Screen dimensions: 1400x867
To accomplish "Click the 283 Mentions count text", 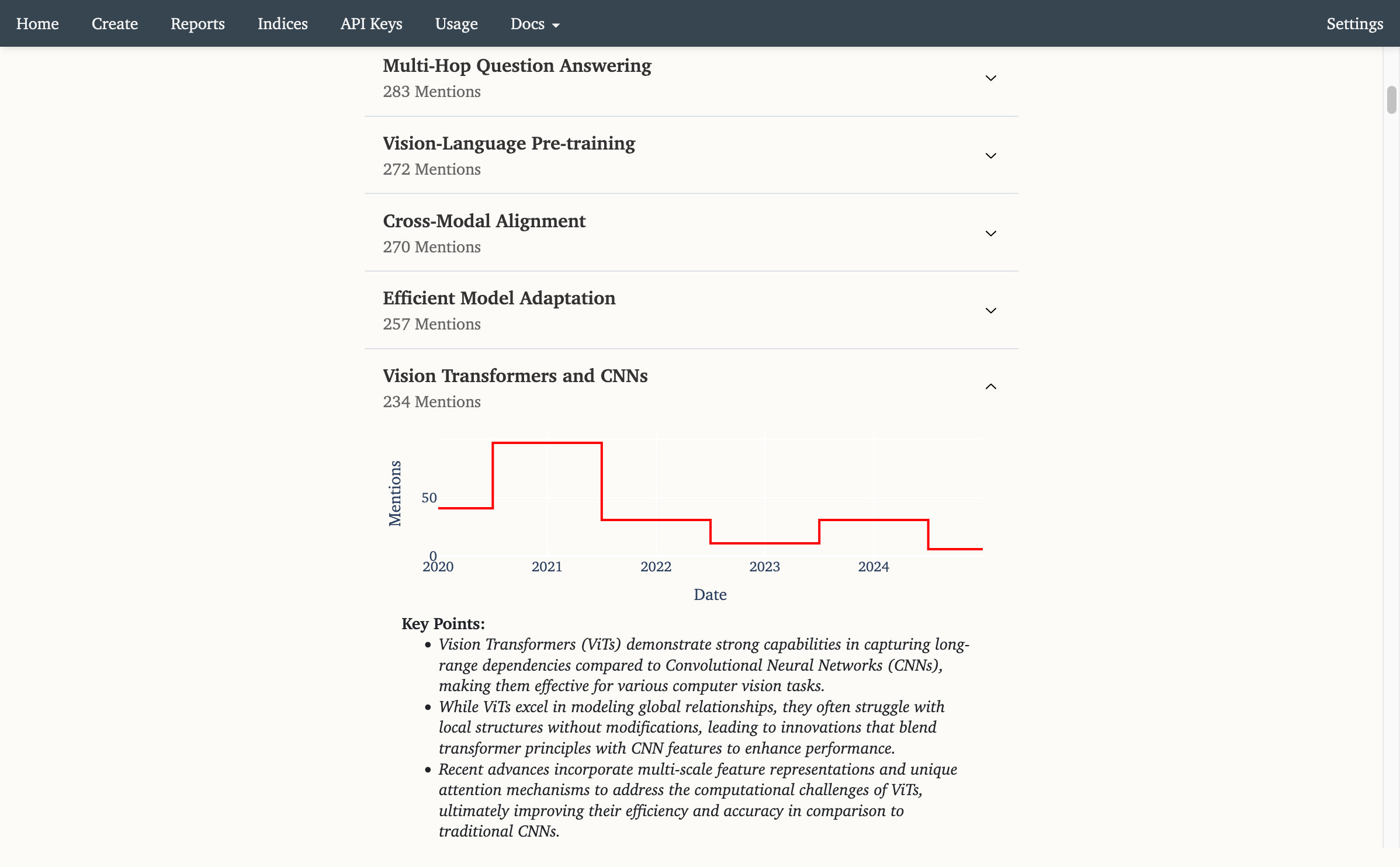I will coord(431,91).
